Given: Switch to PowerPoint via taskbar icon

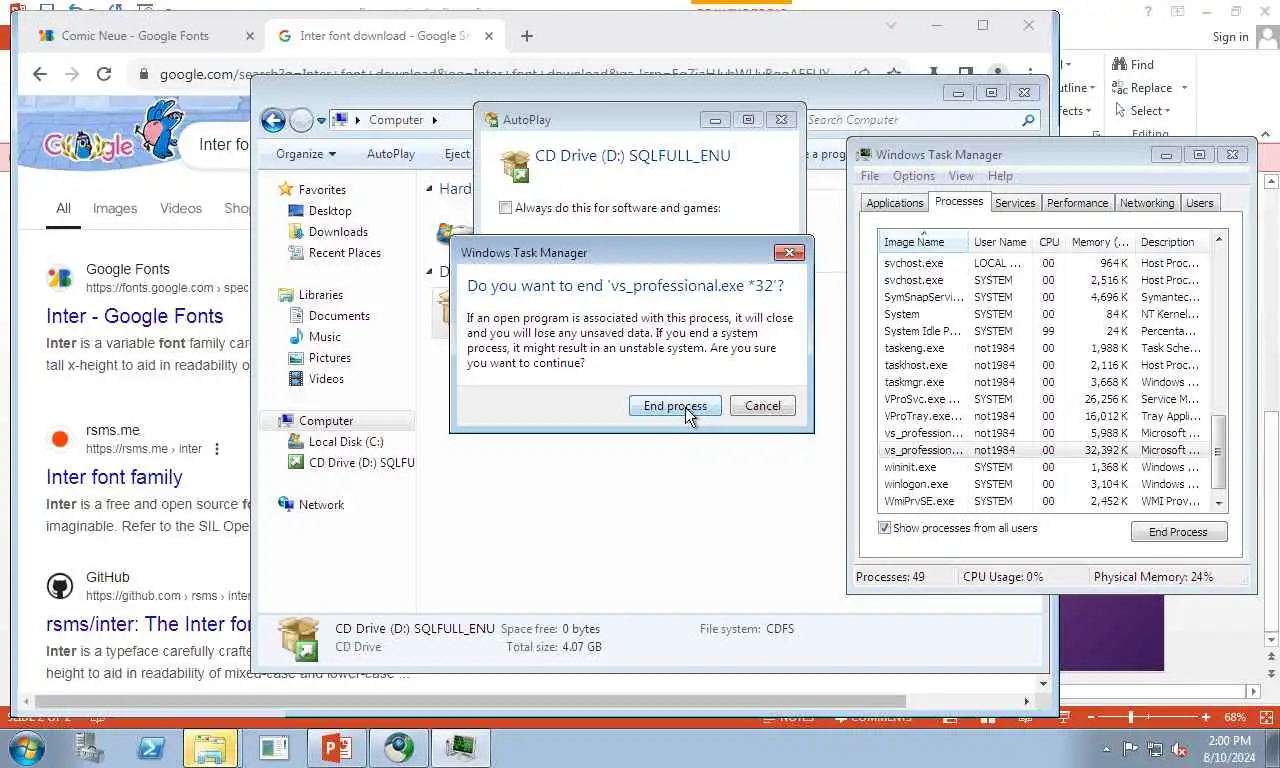Looking at the screenshot, I should pyautogui.click(x=336, y=747).
